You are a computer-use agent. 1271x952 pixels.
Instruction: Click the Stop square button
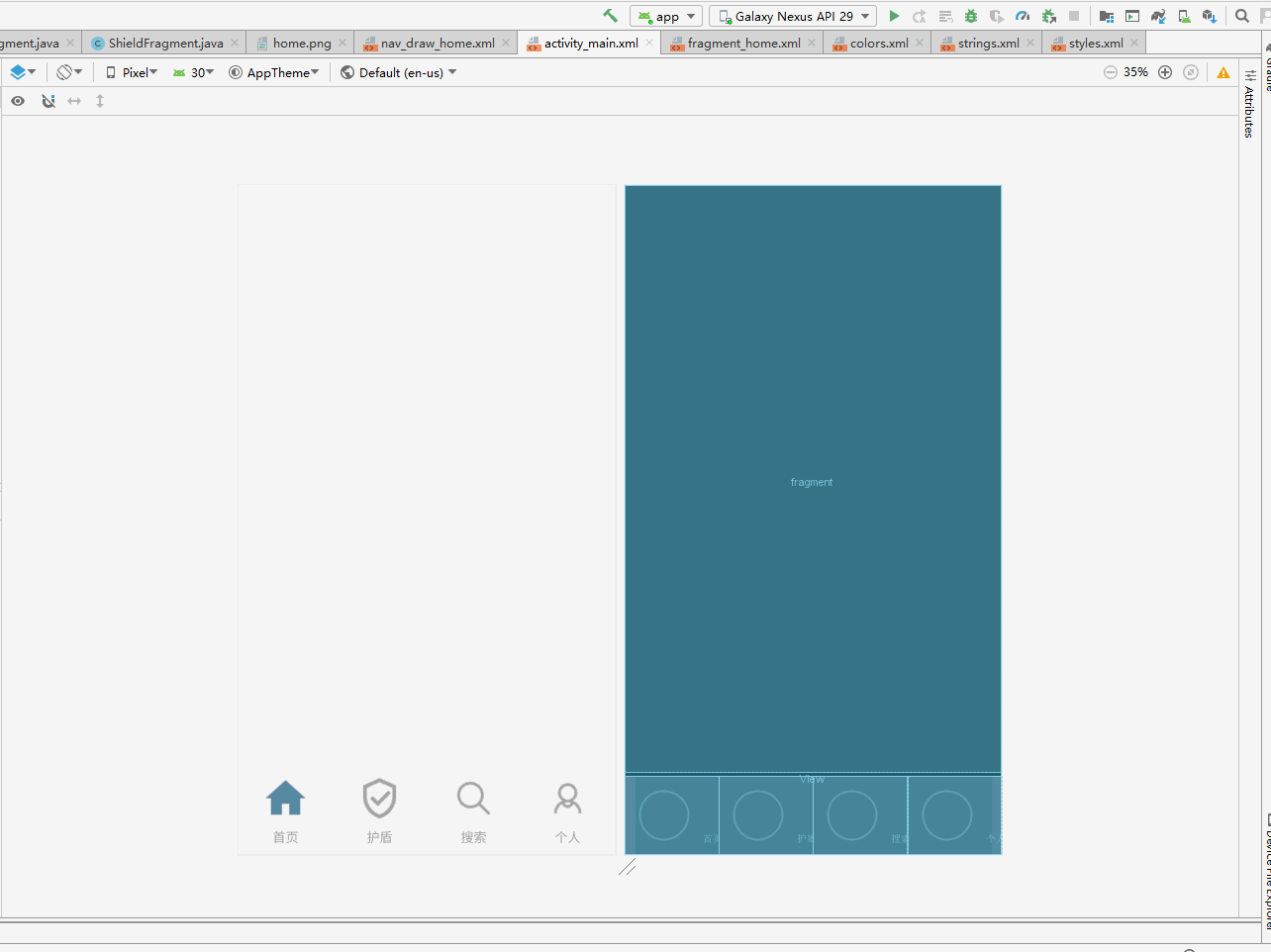point(1074,16)
